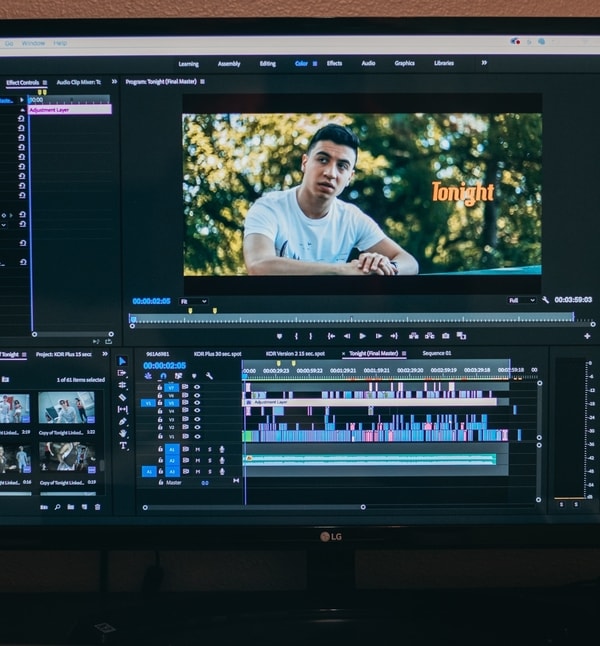
Task: Select the Hand tool in the tools panel
Action: (123, 433)
